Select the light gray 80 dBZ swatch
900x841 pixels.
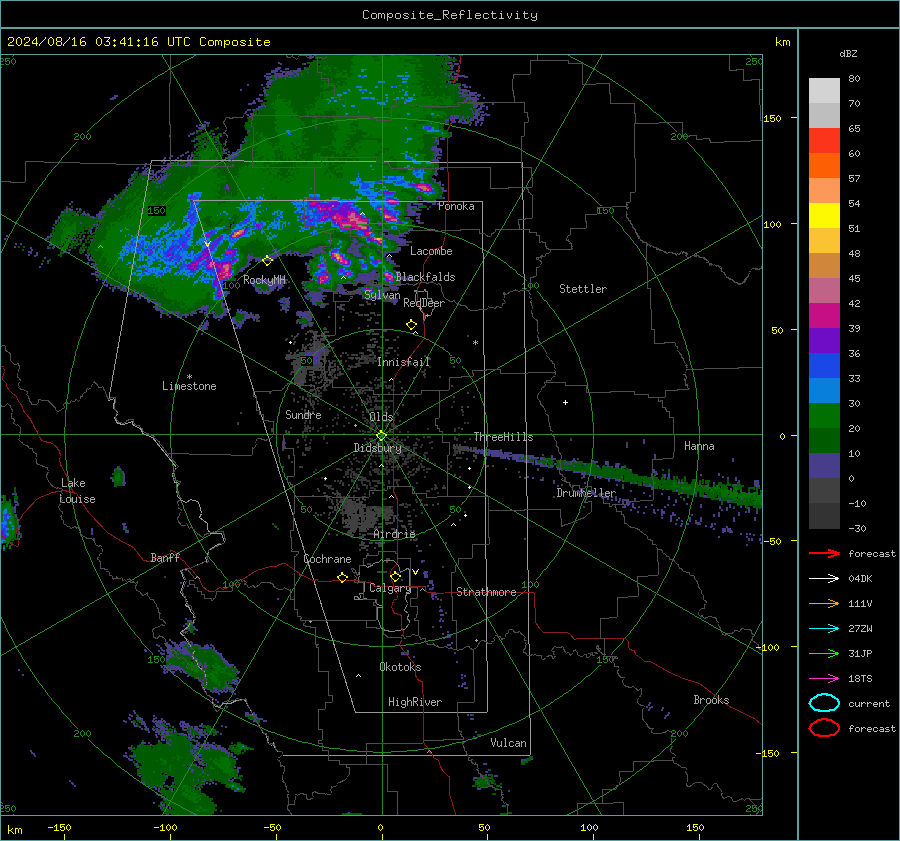pos(824,90)
